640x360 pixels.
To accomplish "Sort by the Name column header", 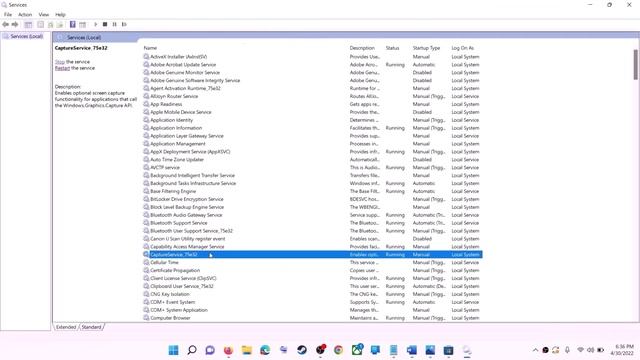I will coord(150,48).
